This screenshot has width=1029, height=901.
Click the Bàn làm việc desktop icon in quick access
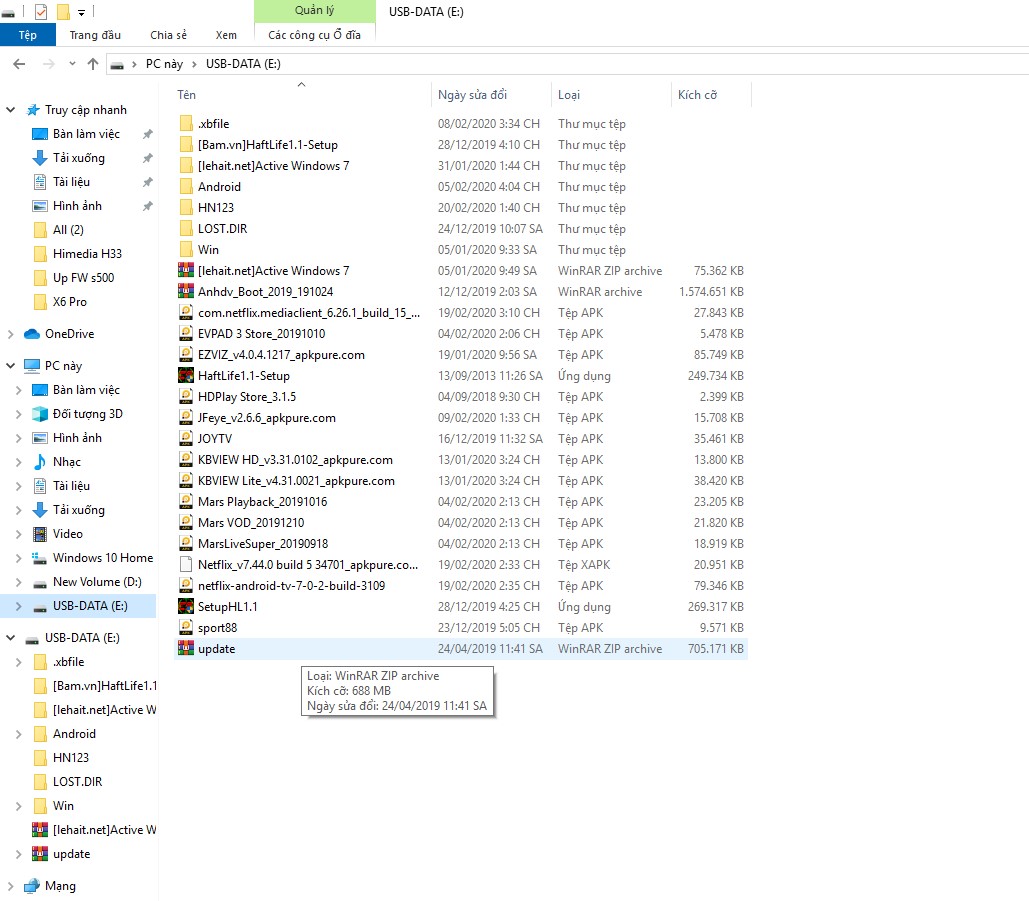click(40, 134)
